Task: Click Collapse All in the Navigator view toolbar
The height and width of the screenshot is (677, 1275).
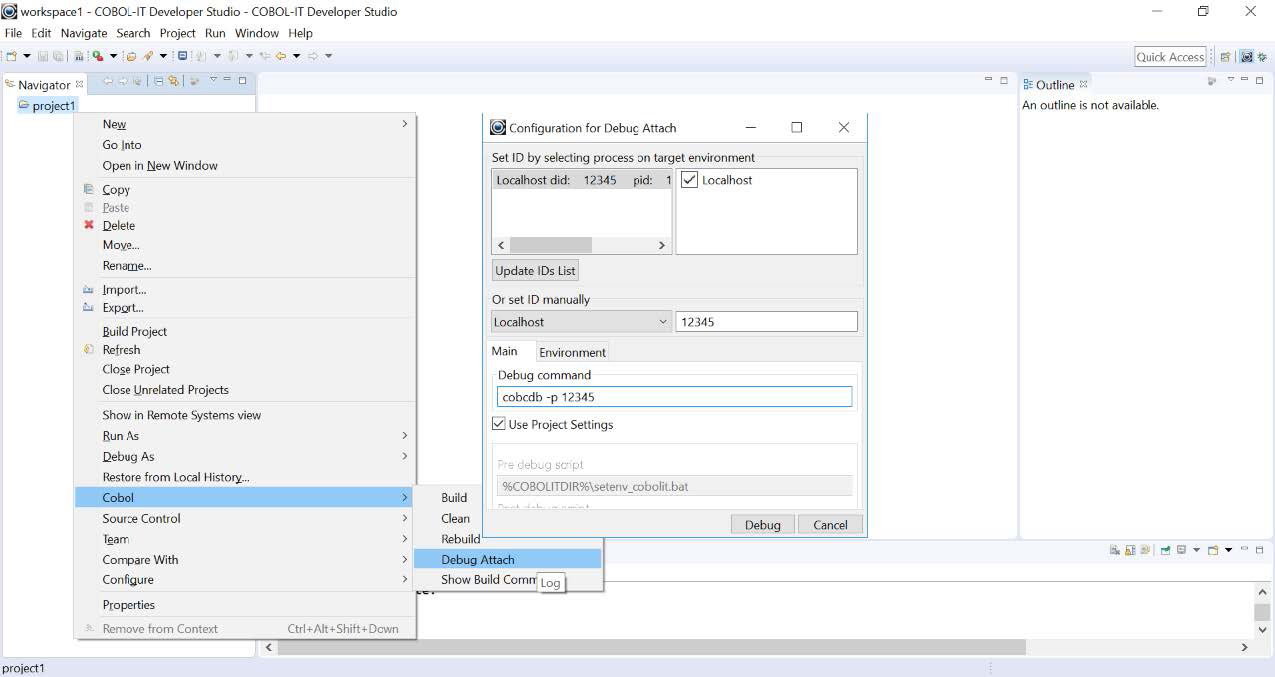Action: pos(158,80)
